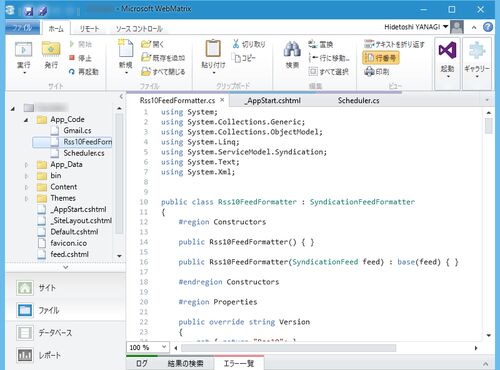Copy selection with コピー icon

236,58
